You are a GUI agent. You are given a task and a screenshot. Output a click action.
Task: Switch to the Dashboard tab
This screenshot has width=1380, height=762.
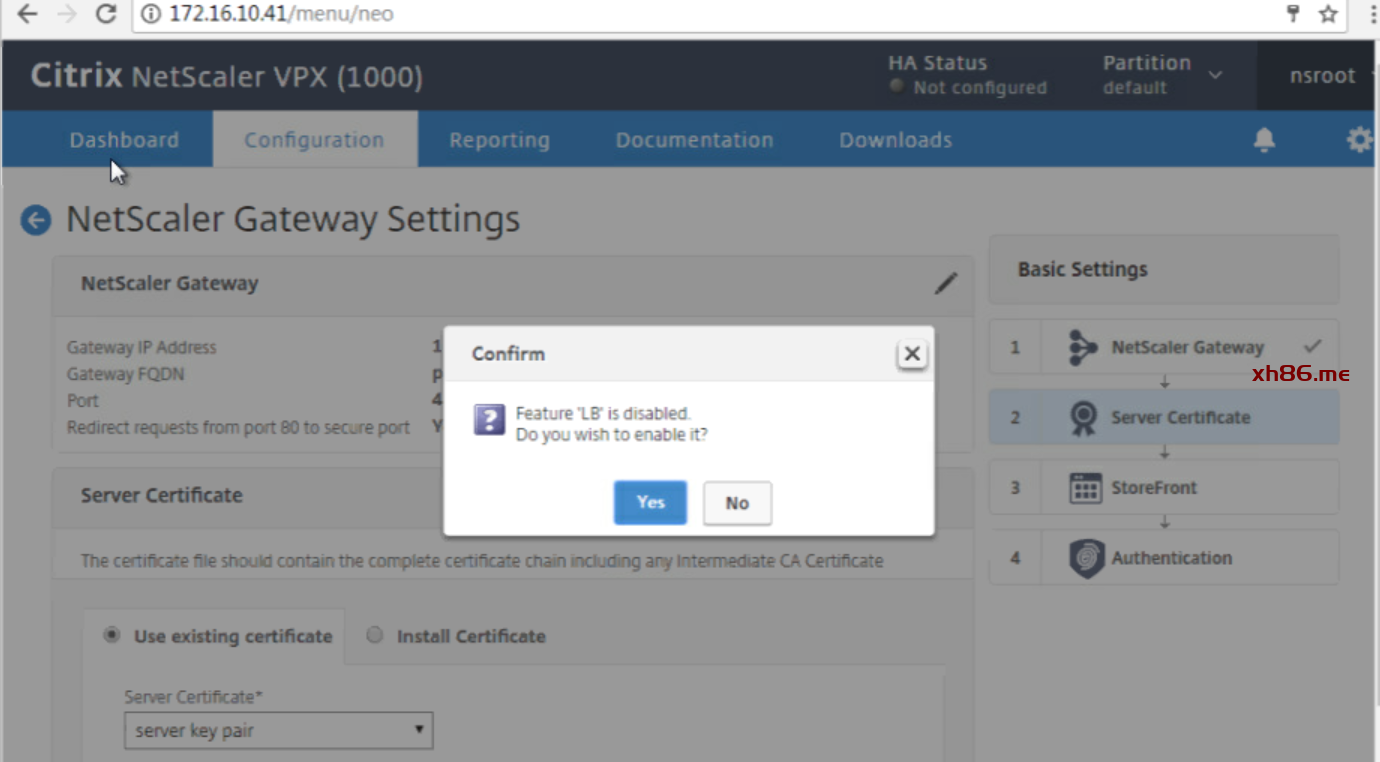pos(124,140)
